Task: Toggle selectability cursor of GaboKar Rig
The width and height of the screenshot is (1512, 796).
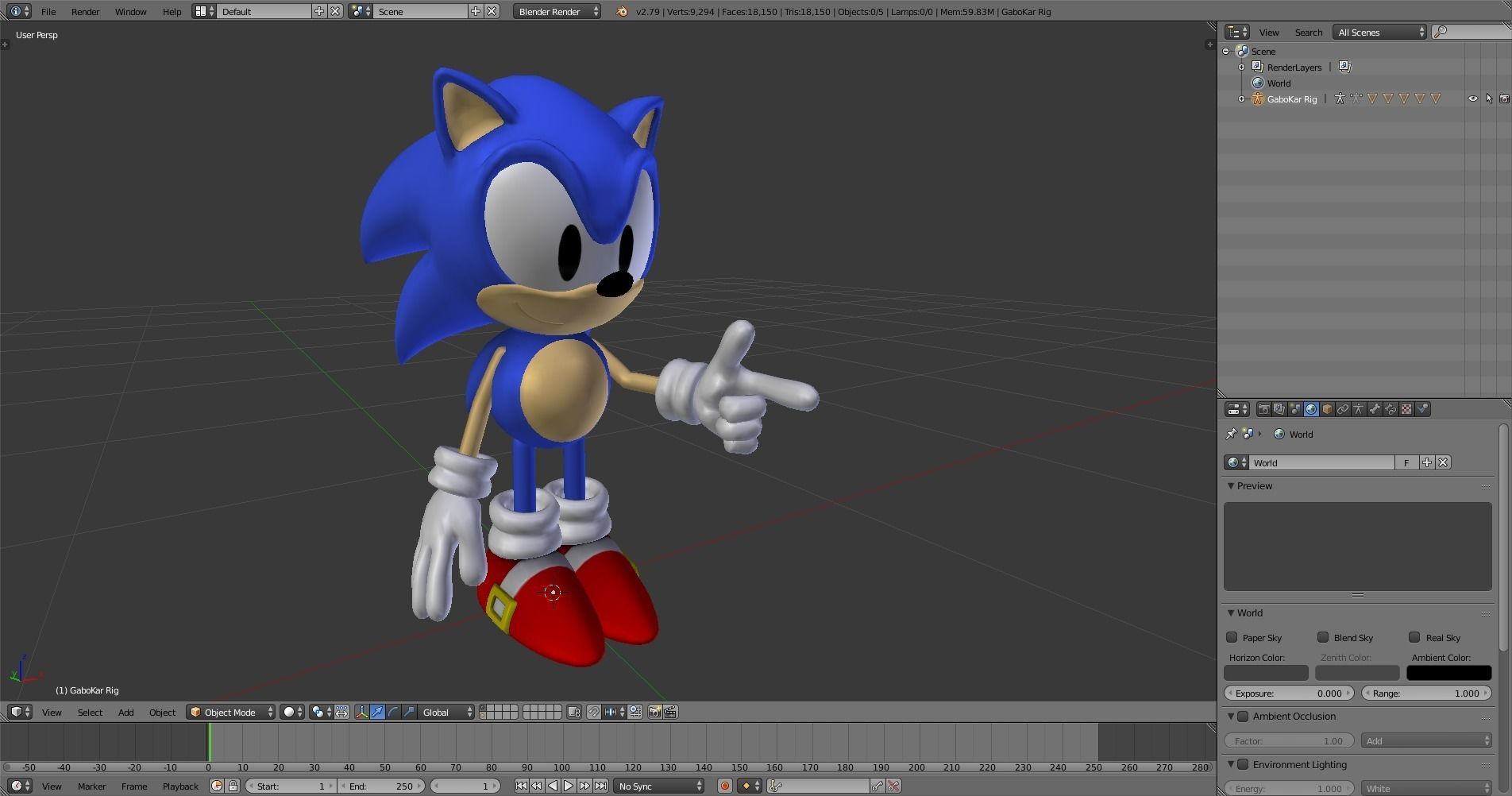Action: click(x=1489, y=99)
